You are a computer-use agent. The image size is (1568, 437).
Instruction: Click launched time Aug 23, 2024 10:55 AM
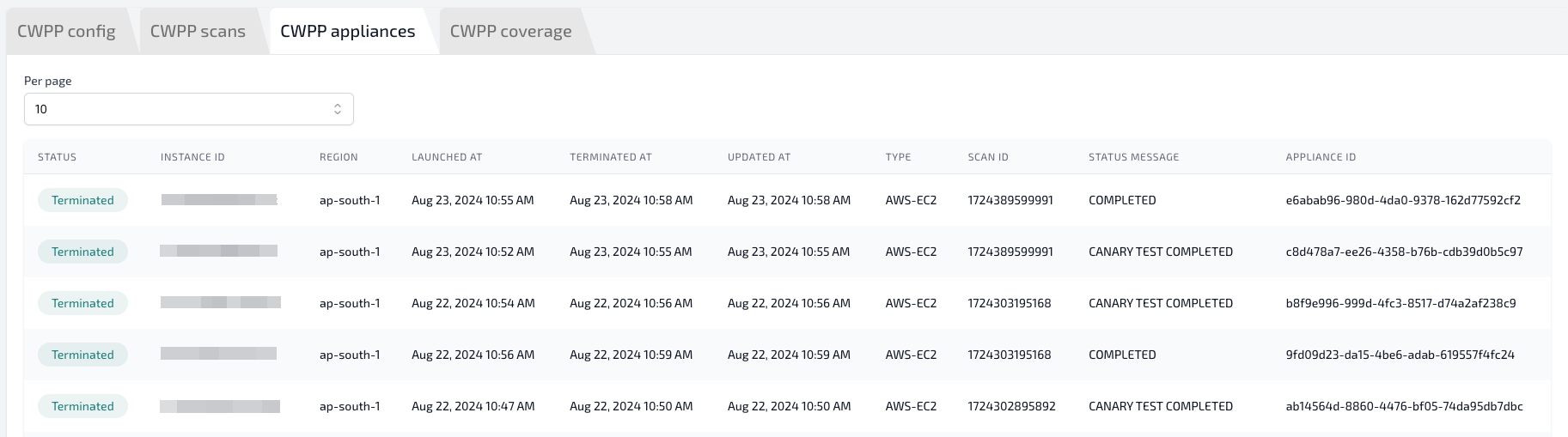click(x=473, y=200)
